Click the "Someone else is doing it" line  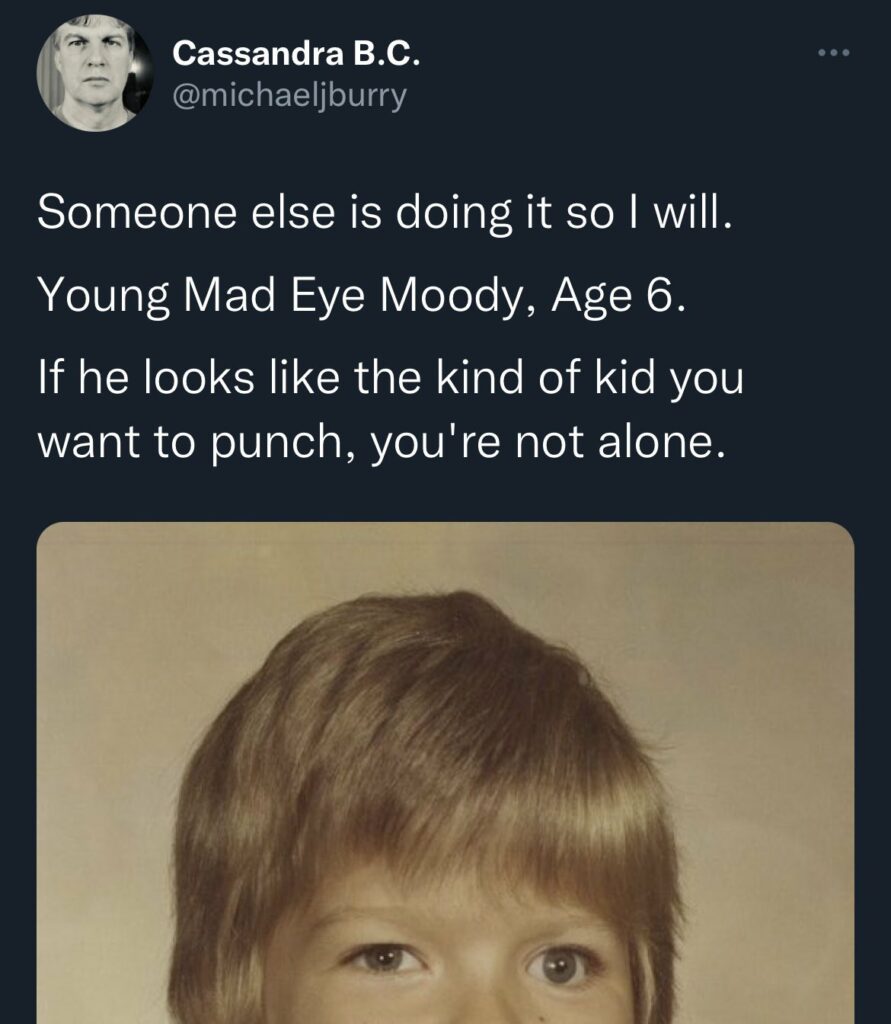pyautogui.click(x=385, y=212)
